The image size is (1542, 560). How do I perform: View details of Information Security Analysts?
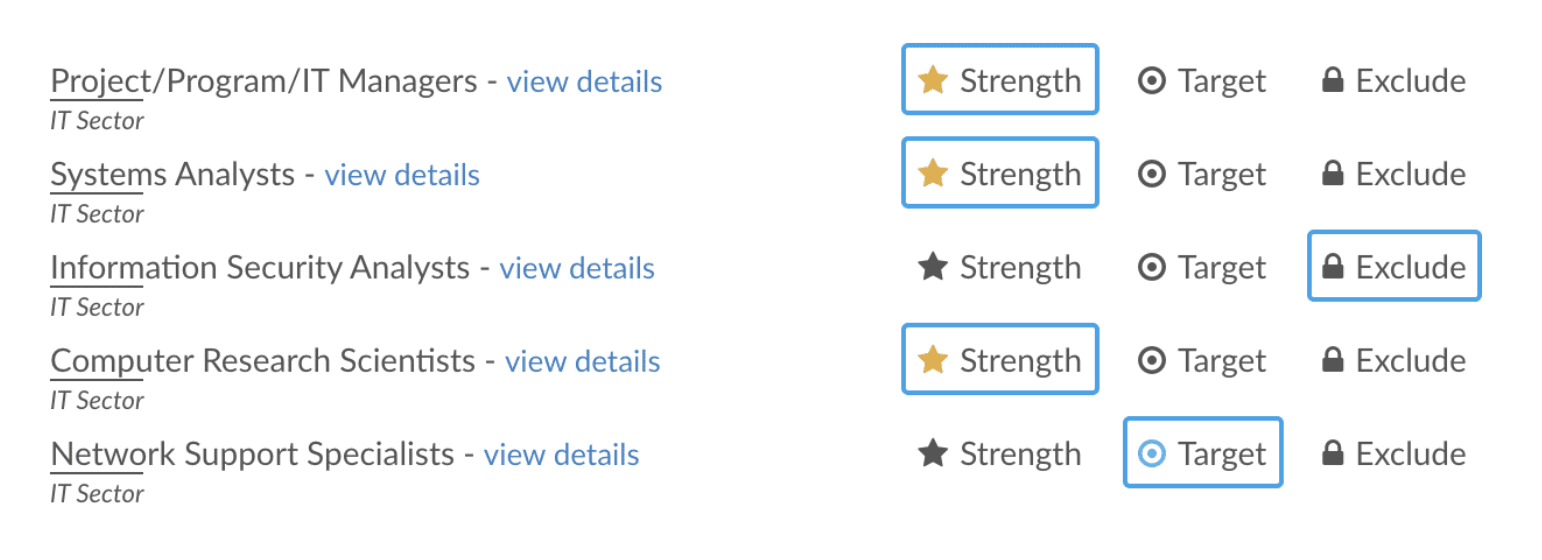coord(577,268)
